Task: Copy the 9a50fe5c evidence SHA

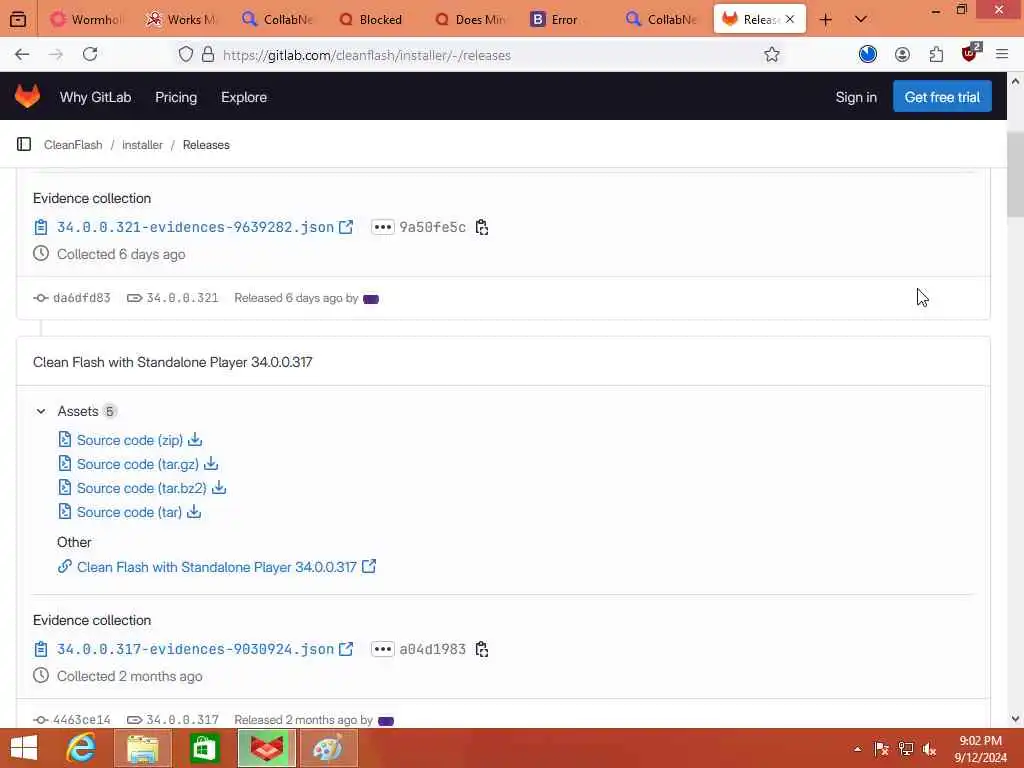Action: pyautogui.click(x=482, y=227)
